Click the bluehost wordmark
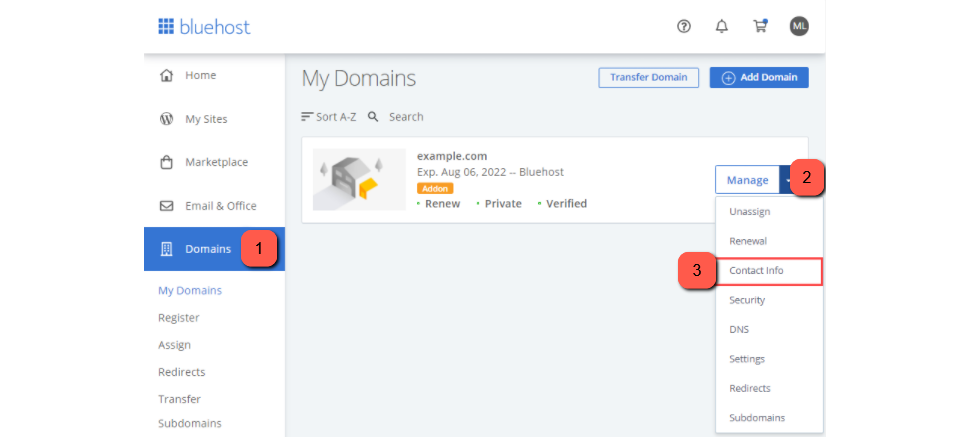970x437 pixels. (215, 27)
